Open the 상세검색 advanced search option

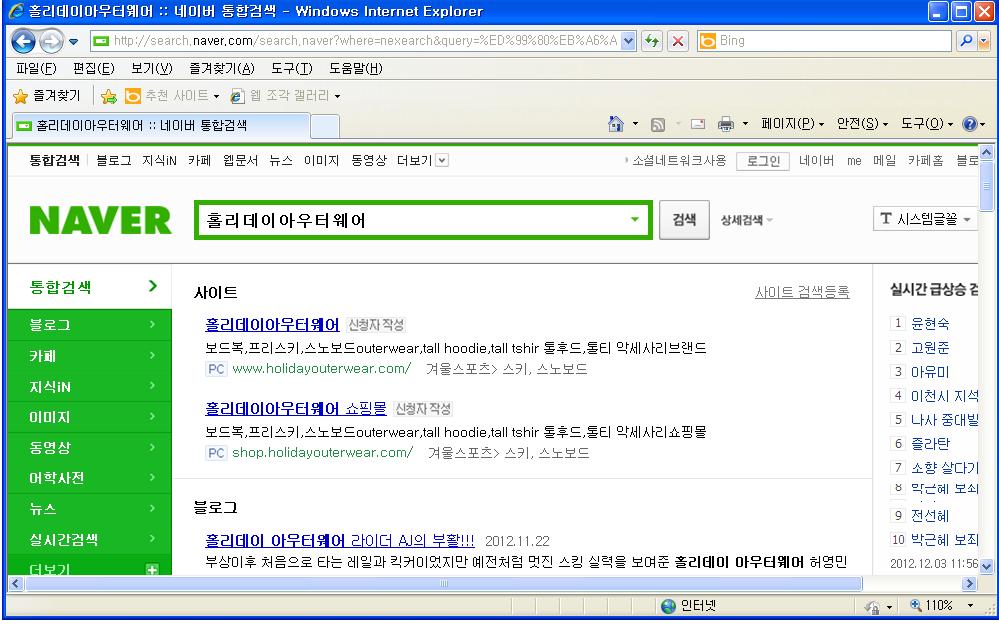747,220
